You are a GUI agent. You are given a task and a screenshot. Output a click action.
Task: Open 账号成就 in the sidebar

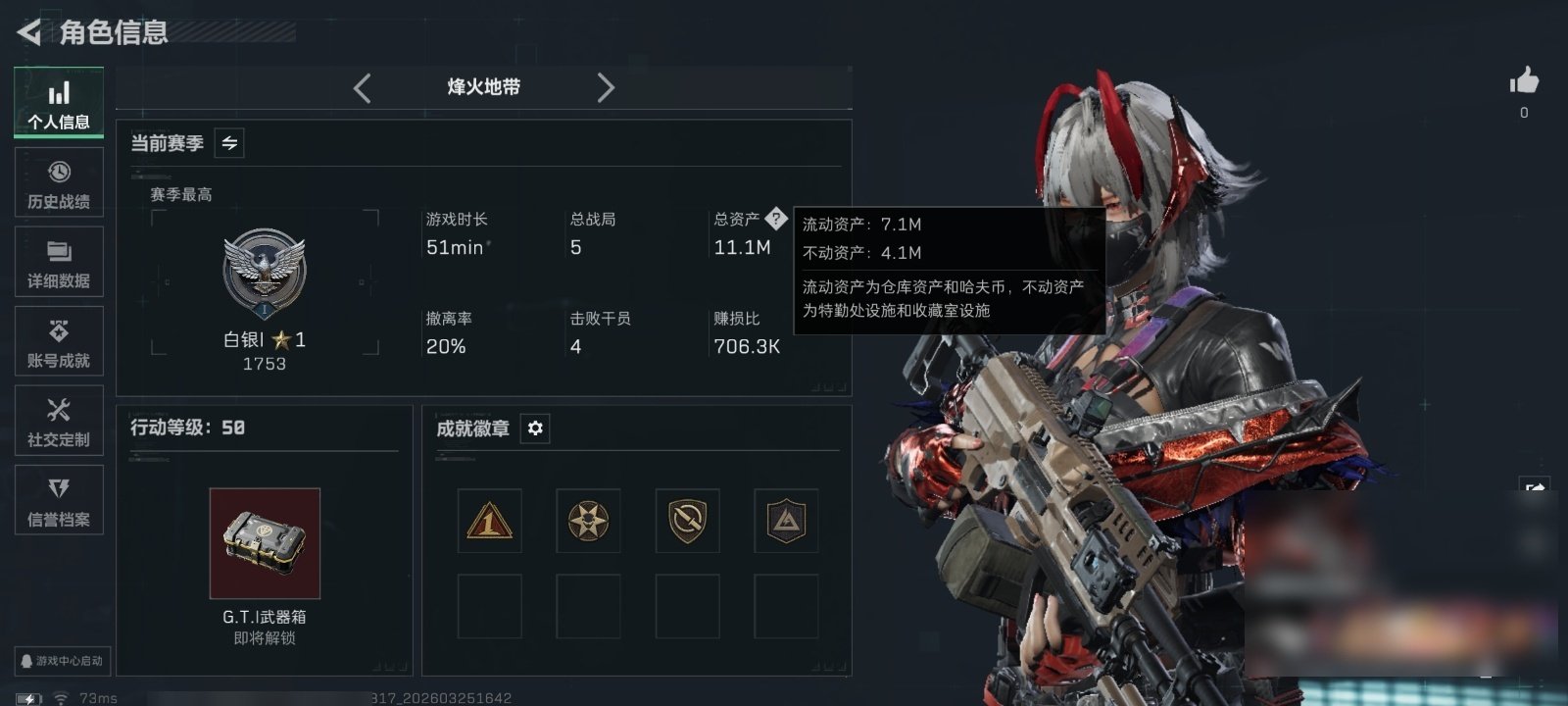tap(59, 340)
